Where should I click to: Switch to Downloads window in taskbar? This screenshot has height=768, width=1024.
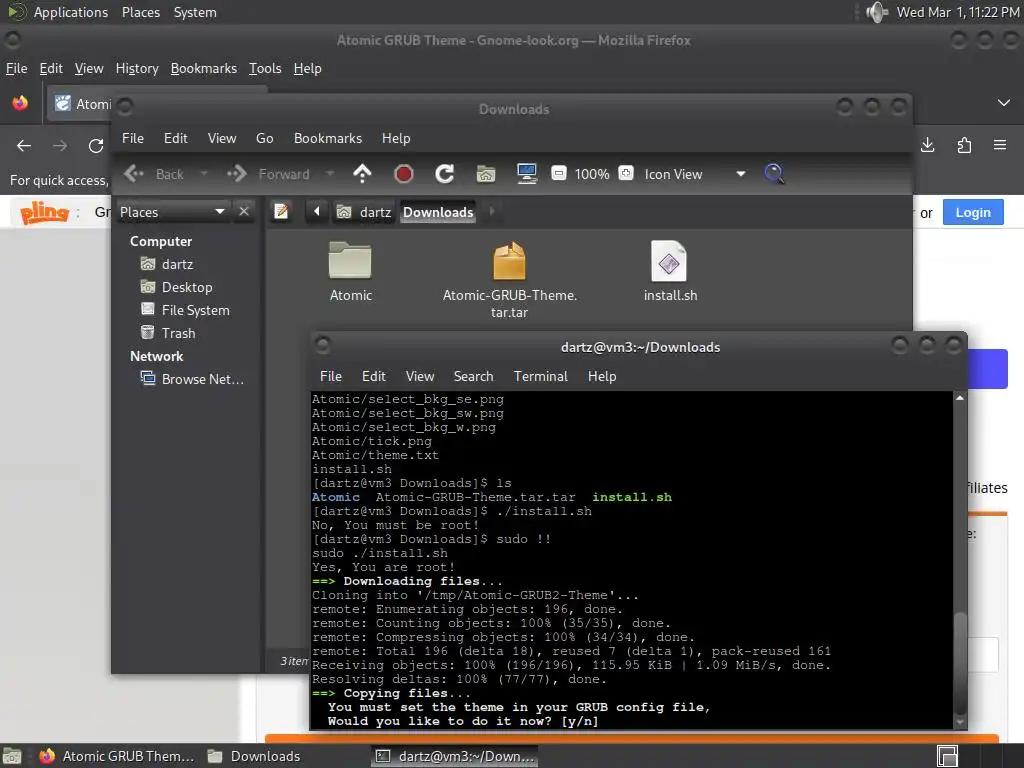point(255,756)
